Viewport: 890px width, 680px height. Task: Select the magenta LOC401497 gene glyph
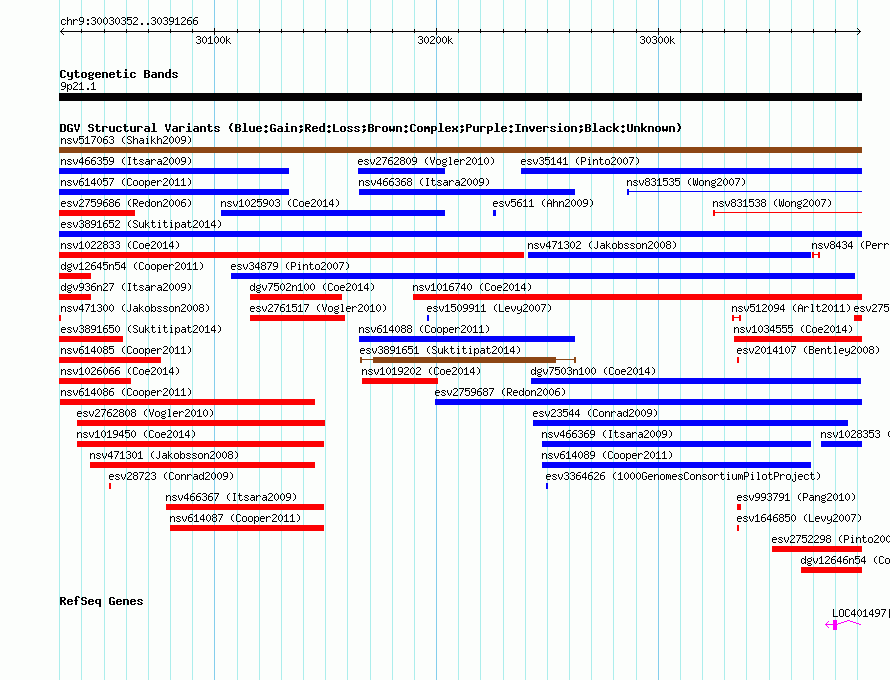(843, 624)
